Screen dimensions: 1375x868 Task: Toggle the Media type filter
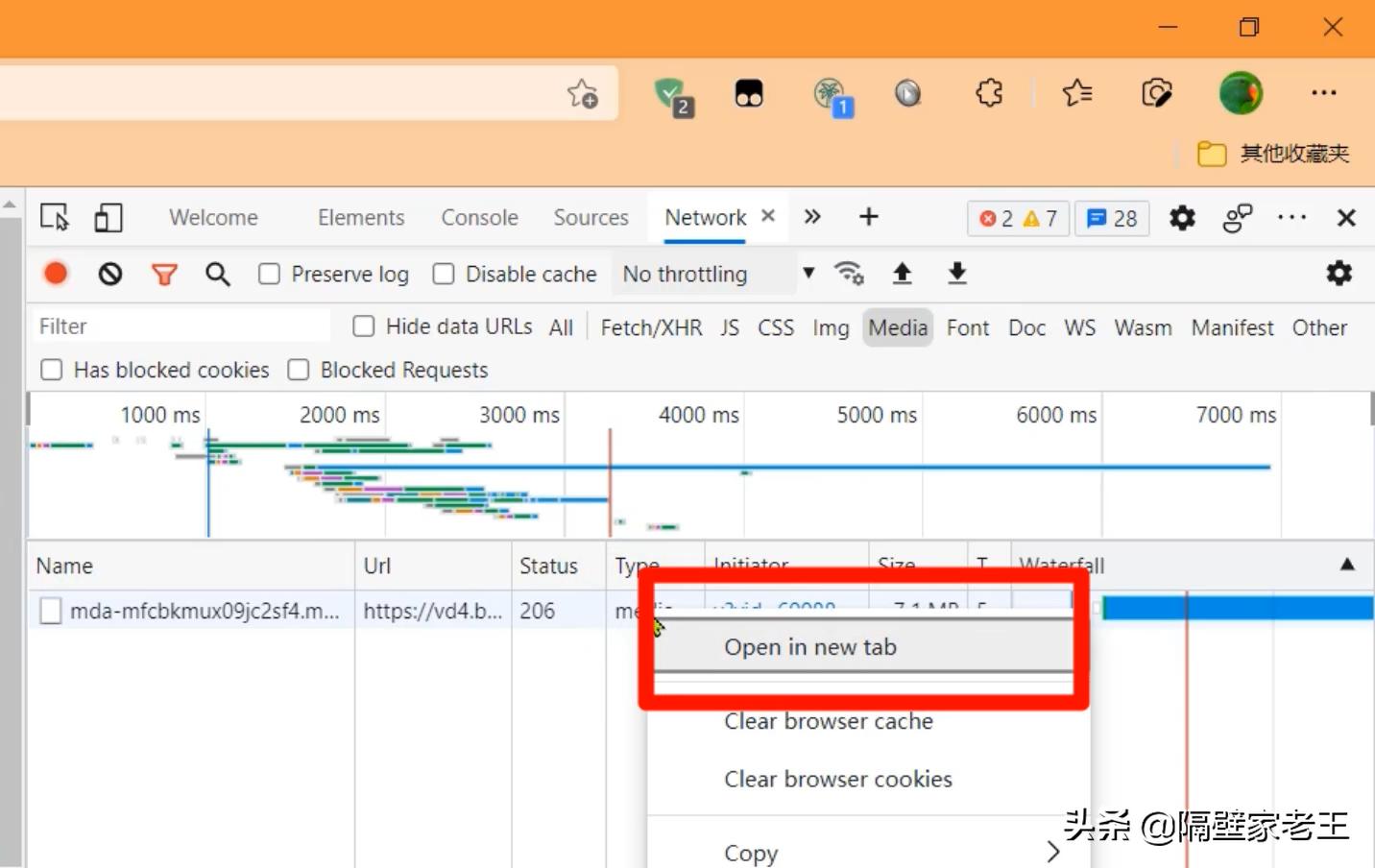898,328
